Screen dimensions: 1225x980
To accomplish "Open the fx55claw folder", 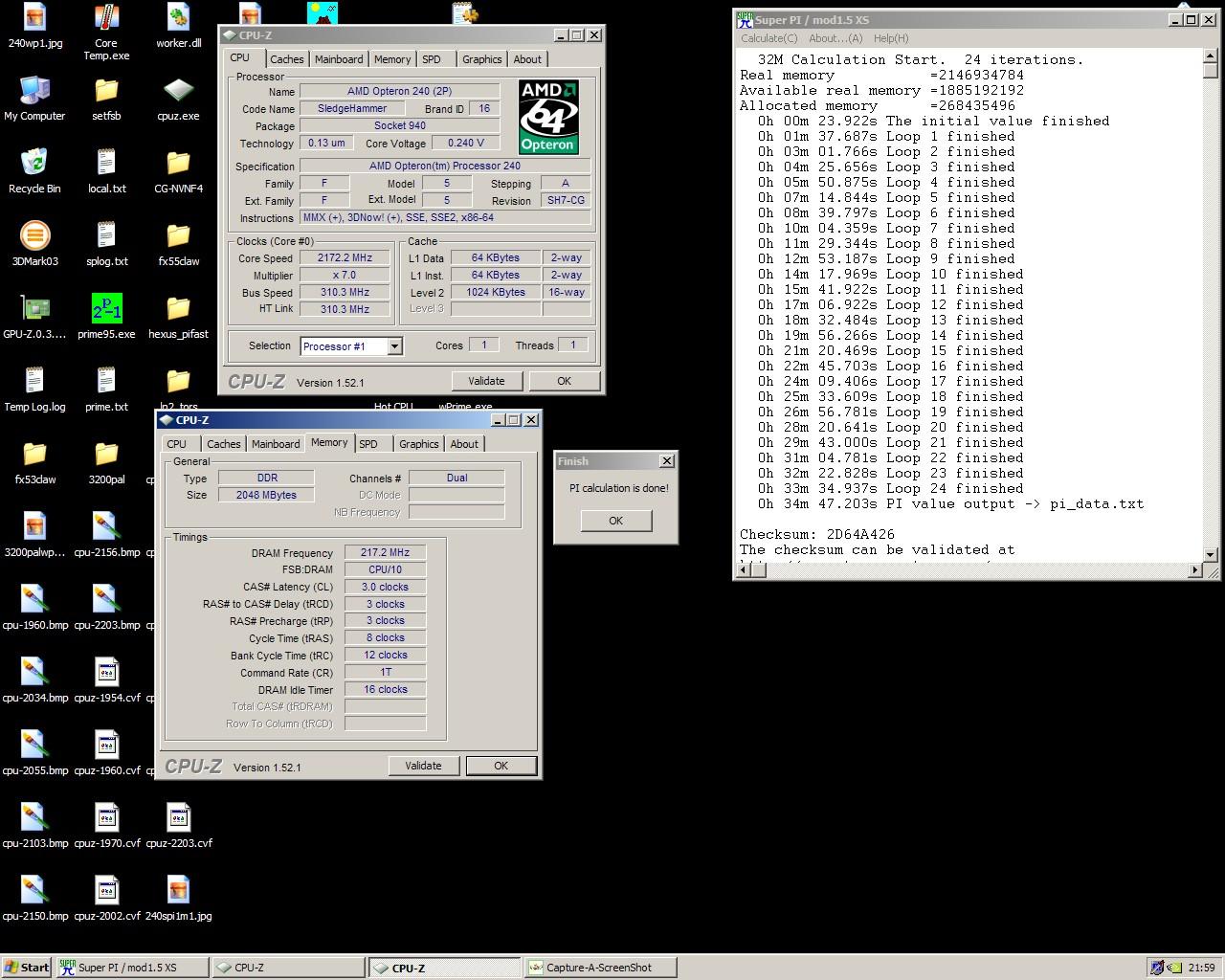I will pyautogui.click(x=178, y=243).
